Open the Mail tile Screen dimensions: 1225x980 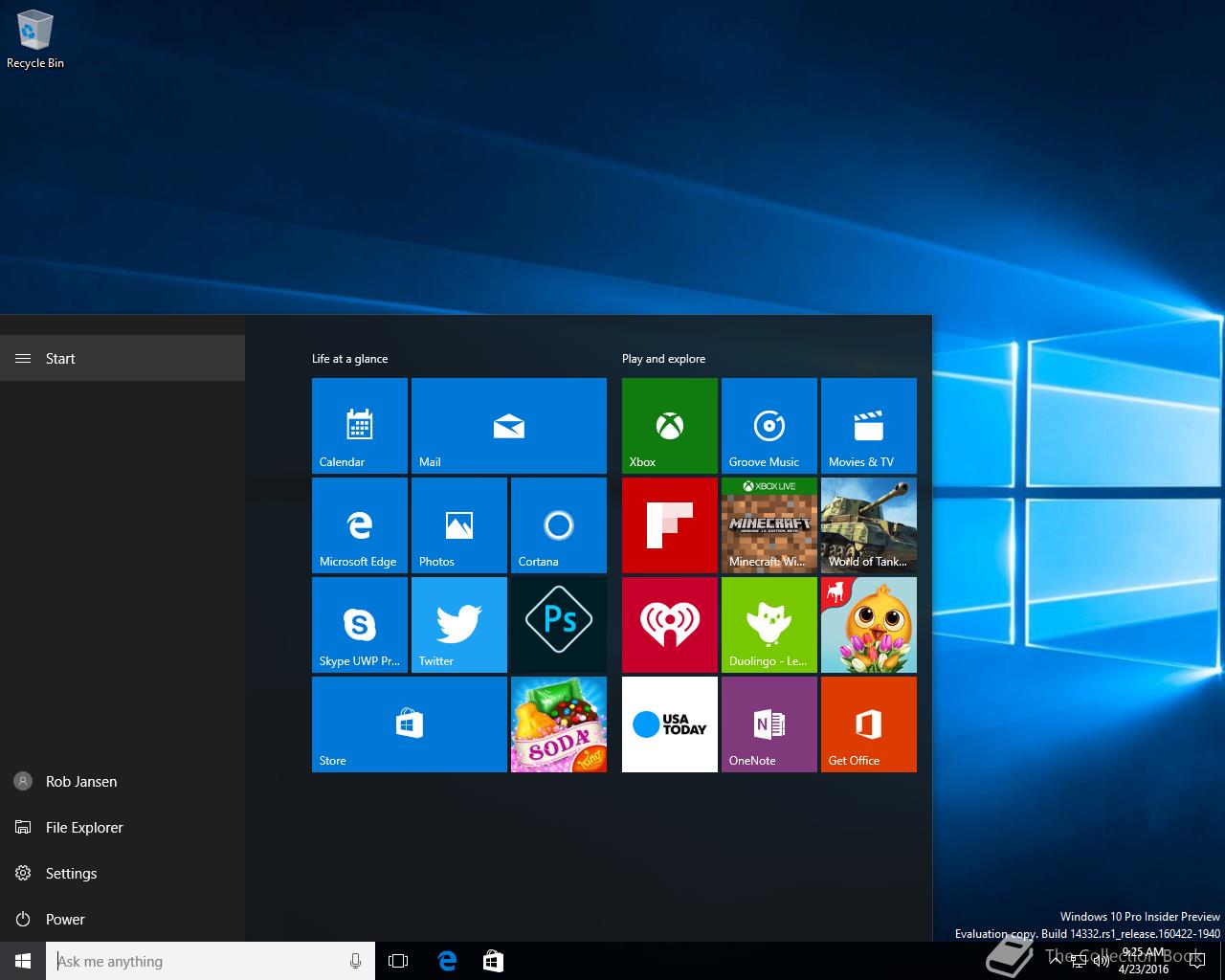[x=509, y=426]
